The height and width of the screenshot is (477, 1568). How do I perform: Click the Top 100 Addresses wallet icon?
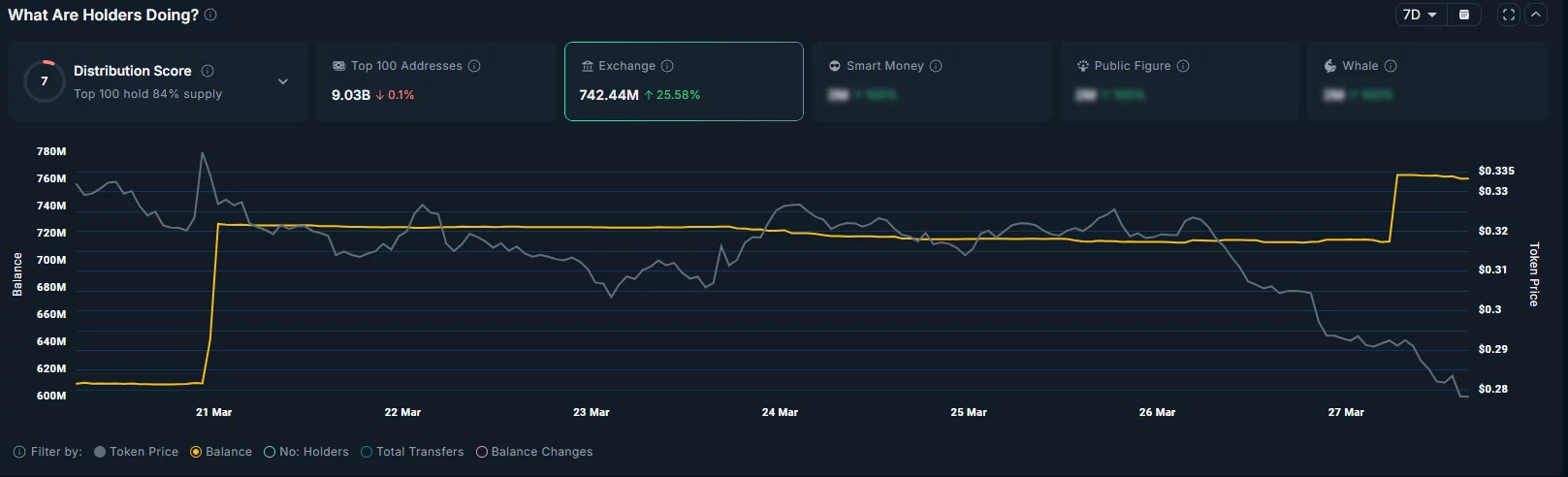click(x=338, y=66)
